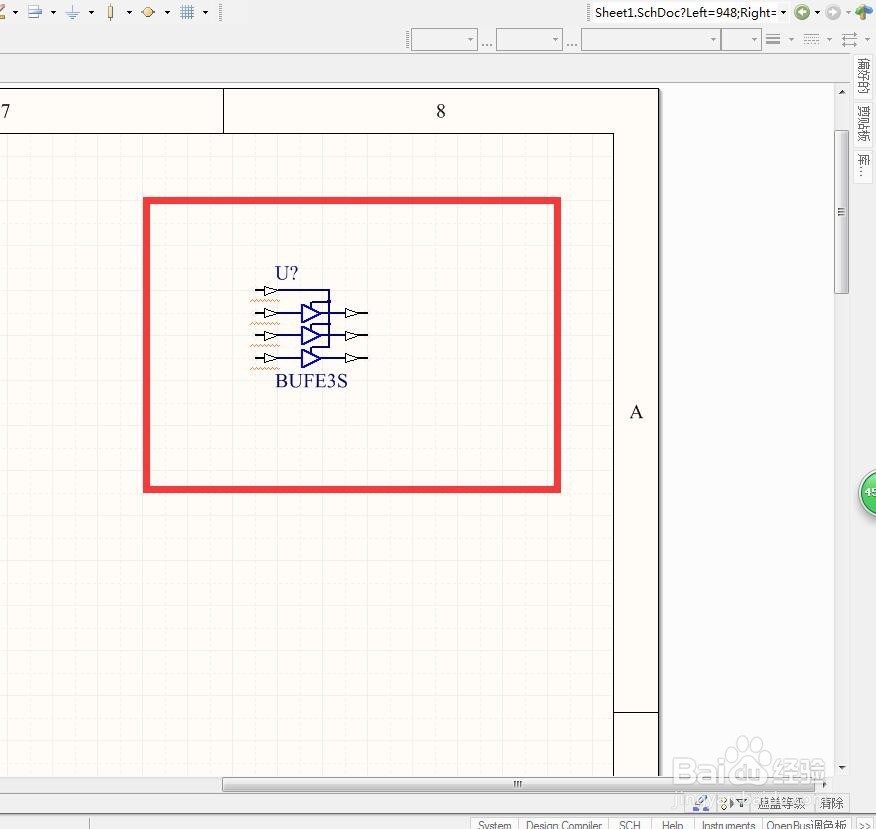Click the second ellipsis button between combo boxes

coord(572,43)
